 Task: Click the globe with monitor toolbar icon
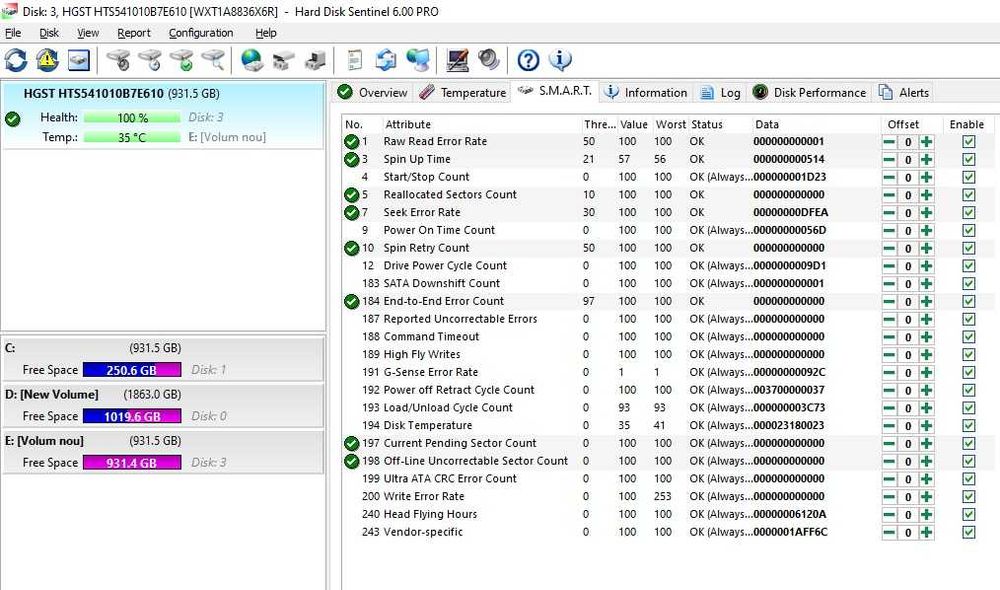[418, 61]
